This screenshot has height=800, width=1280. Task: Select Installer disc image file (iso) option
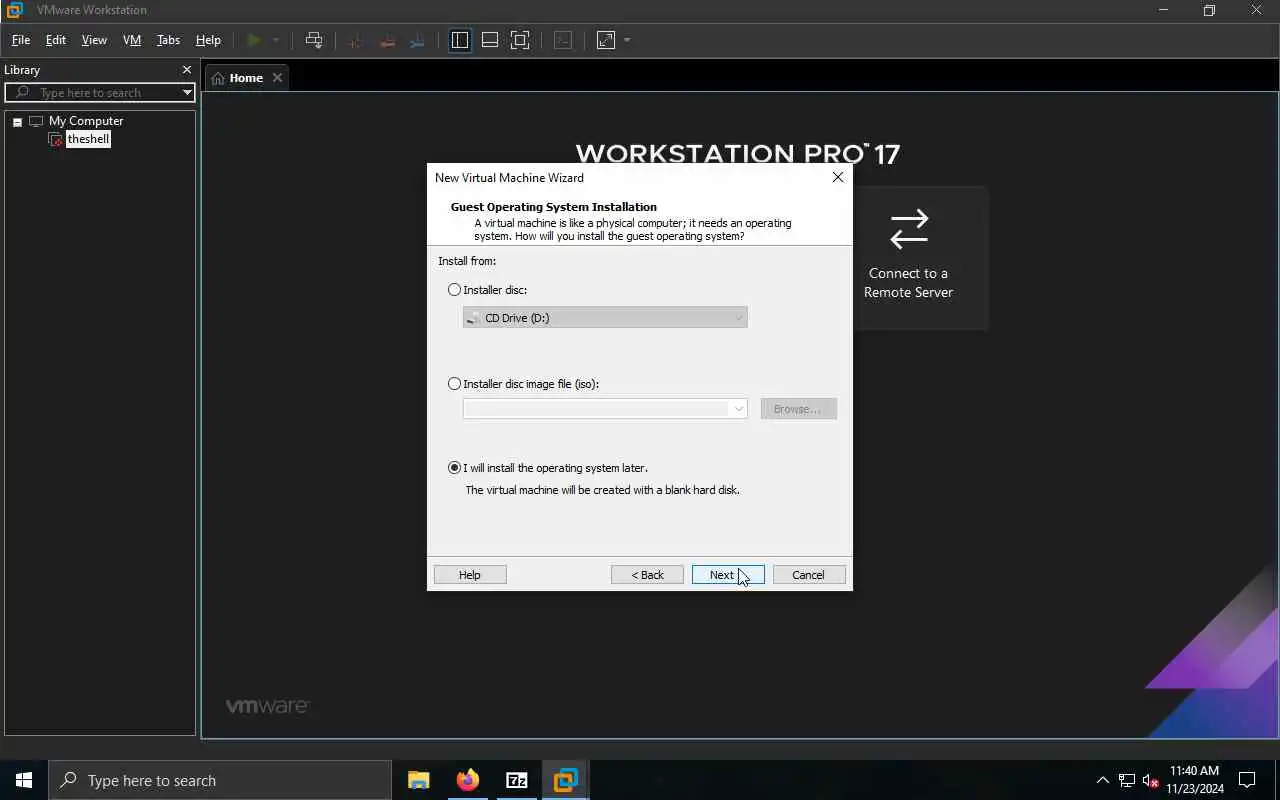tap(455, 384)
